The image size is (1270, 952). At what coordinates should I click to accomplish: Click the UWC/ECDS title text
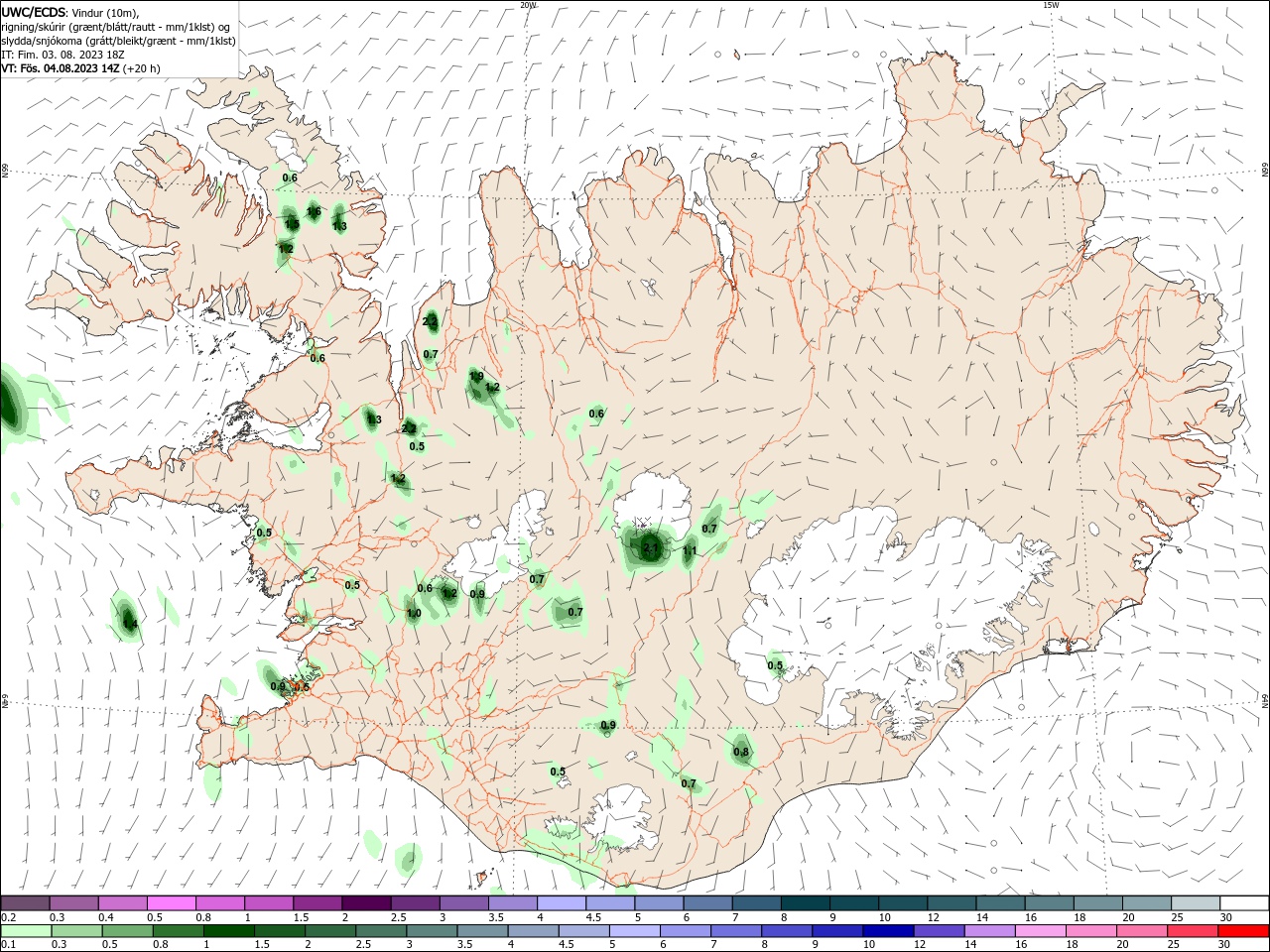click(x=33, y=13)
